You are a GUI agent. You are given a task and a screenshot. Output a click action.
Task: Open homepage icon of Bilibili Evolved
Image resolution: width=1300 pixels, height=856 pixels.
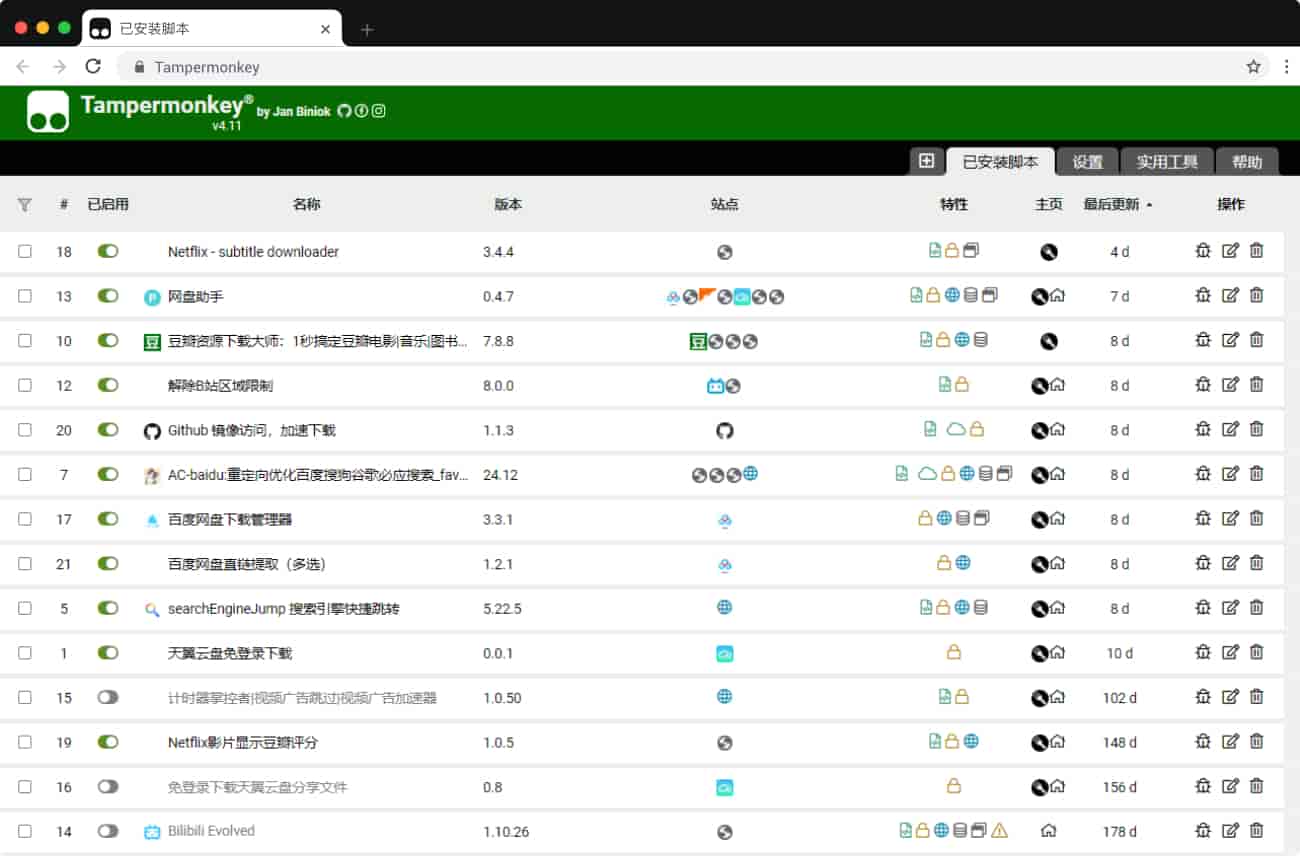[1049, 830]
